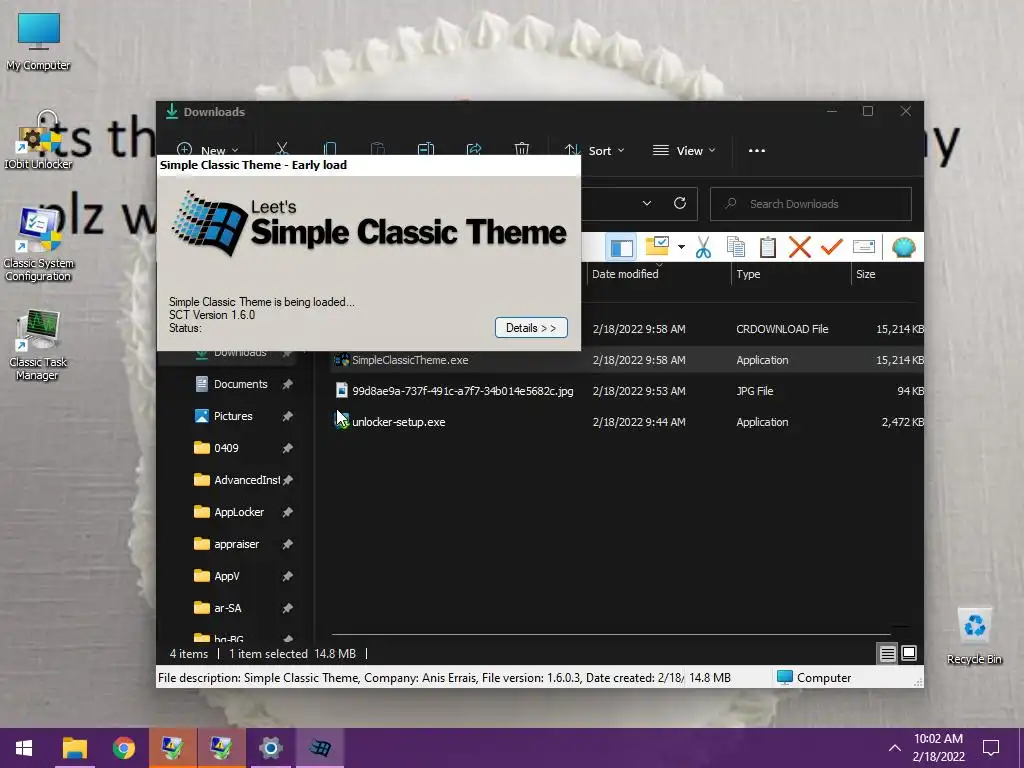The width and height of the screenshot is (1024, 768).
Task: Click the clipboard Paste icon in classic toolbar
Action: pyautogui.click(x=768, y=248)
